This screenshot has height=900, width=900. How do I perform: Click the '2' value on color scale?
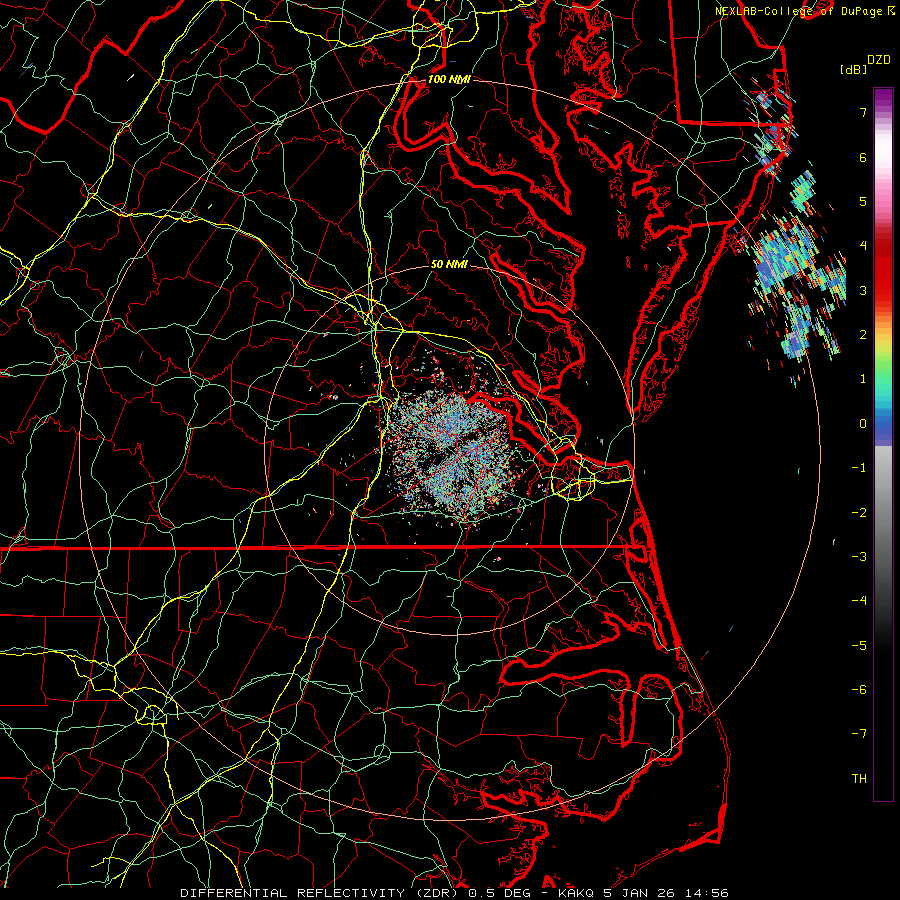[x=863, y=335]
